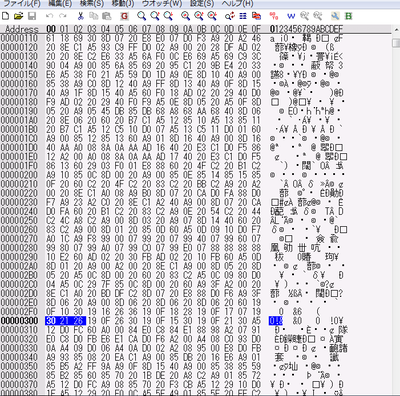The width and height of the screenshot is (400, 396).
Task: Click the New file icon
Action: [x=5, y=16]
